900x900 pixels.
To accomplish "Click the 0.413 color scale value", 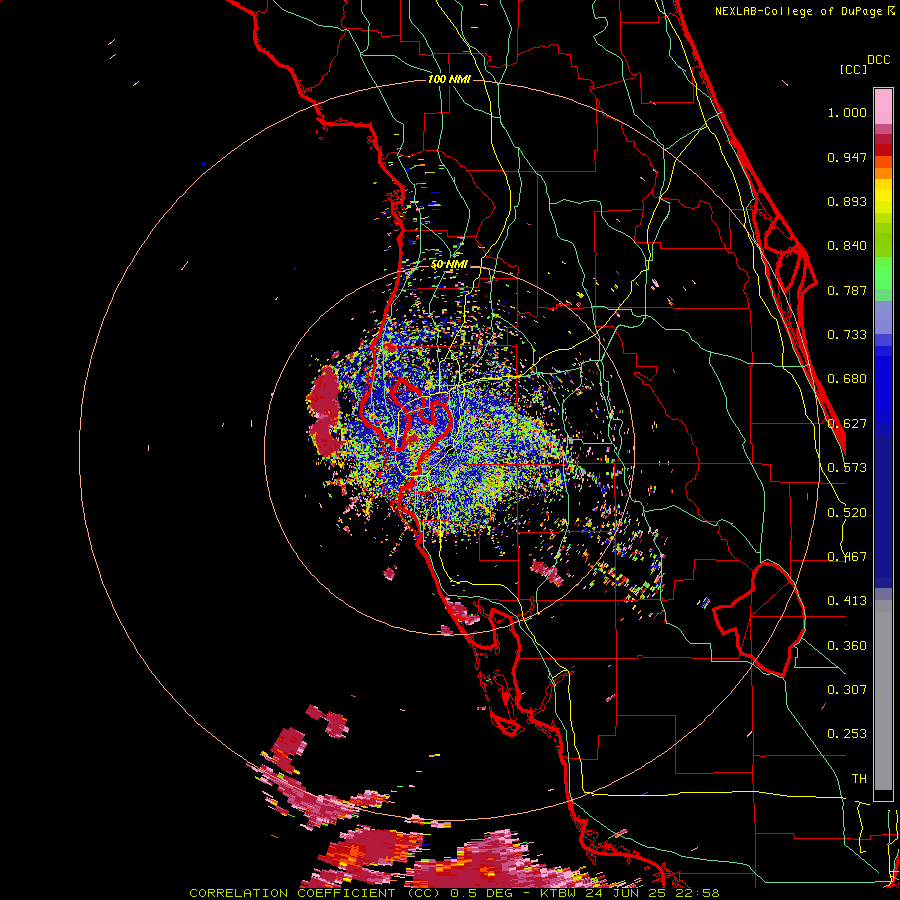I will (847, 601).
